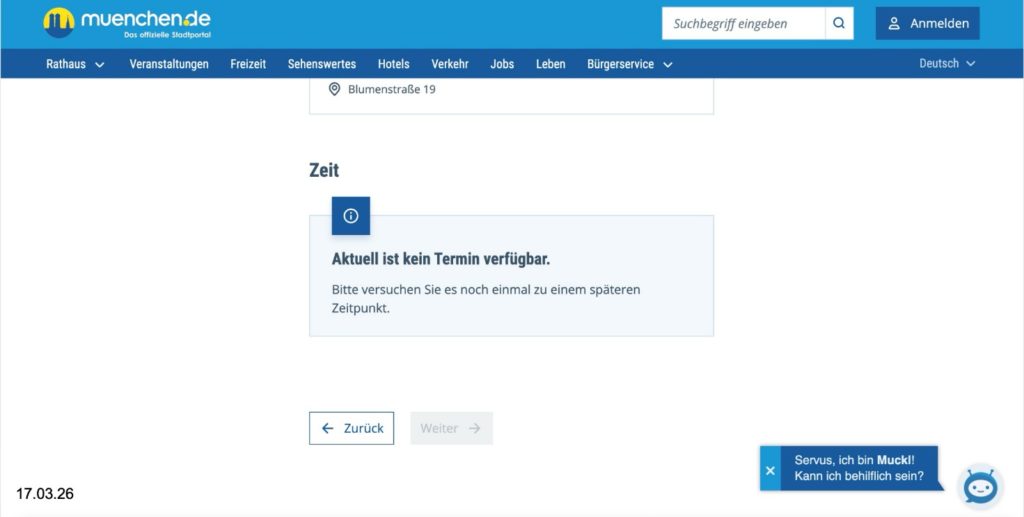Screen dimensions: 1024x517
Task: Click the location pin icon by Blumenstraße 19
Action: pyautogui.click(x=335, y=89)
